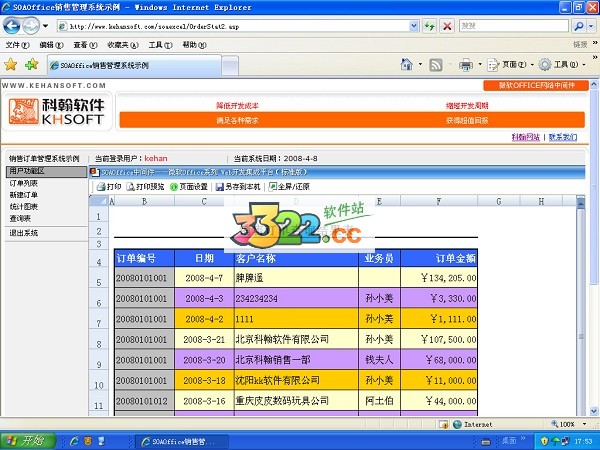Open the 联系我们 link
Image resolution: width=600 pixels, height=450 pixels.
tap(563, 137)
